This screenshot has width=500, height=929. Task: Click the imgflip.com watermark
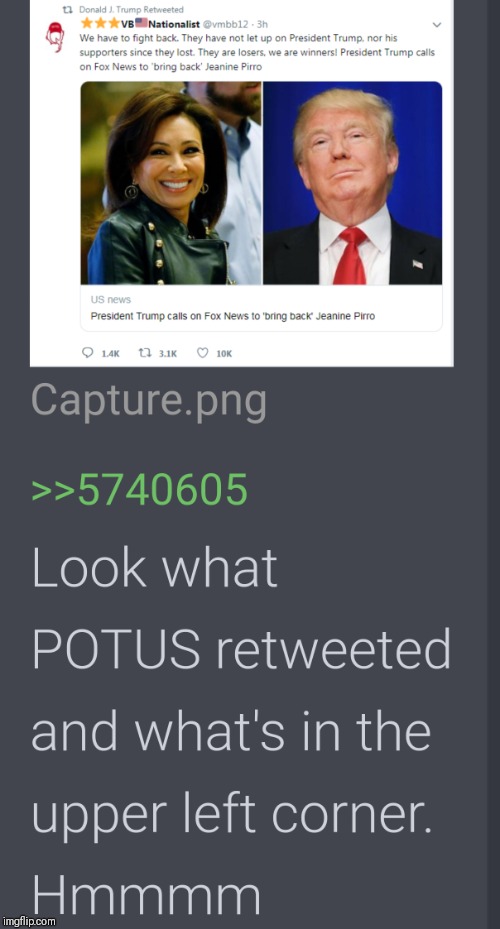29,921
